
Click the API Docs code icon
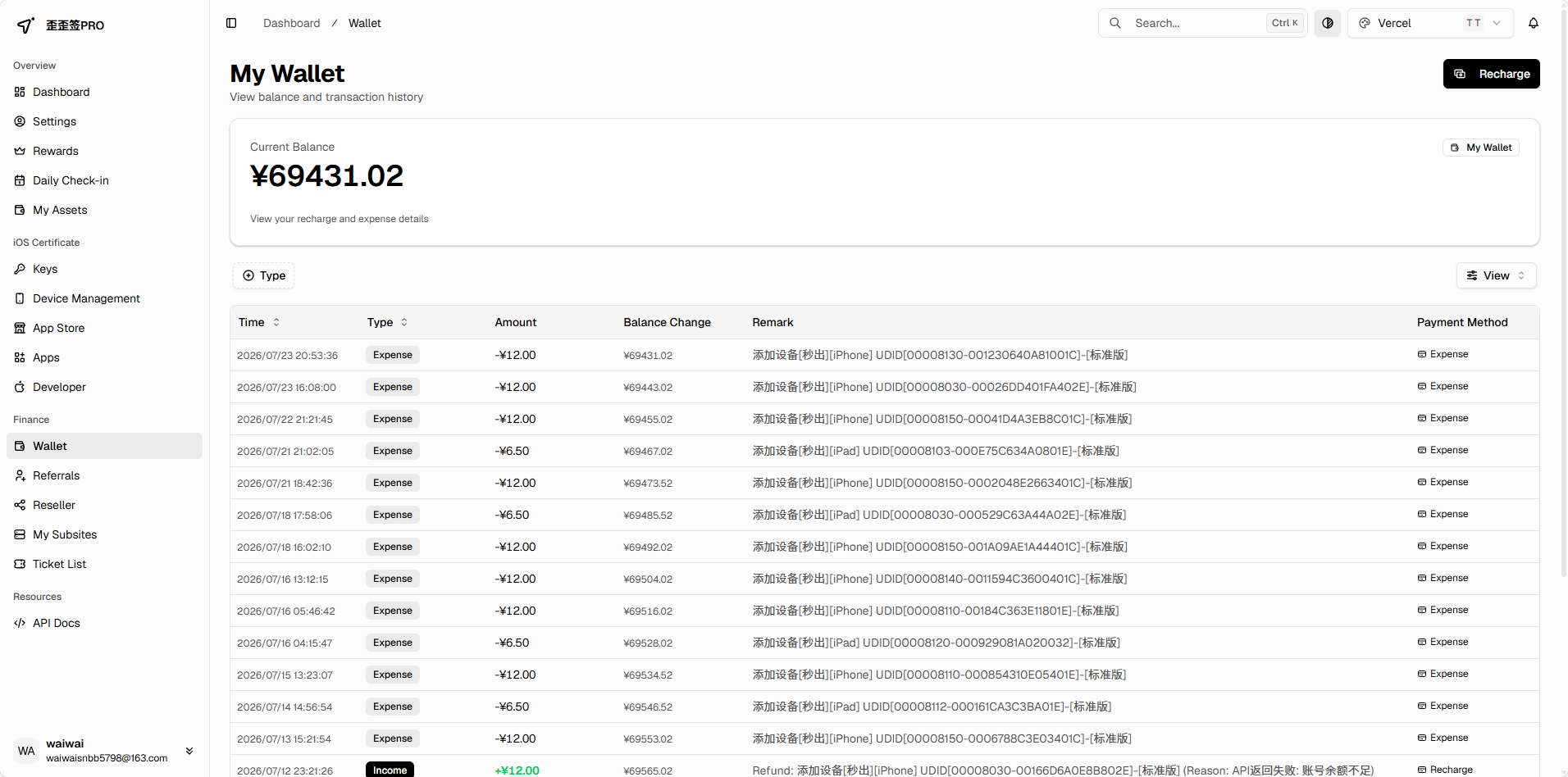click(20, 623)
